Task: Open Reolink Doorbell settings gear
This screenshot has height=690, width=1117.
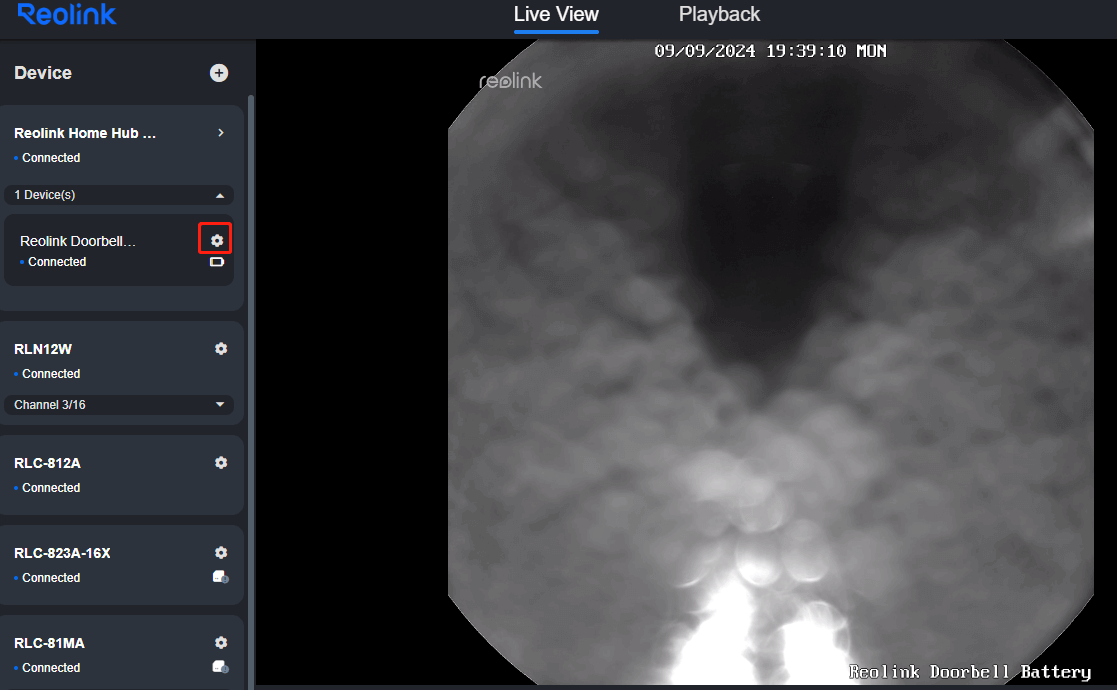Action: coord(217,241)
